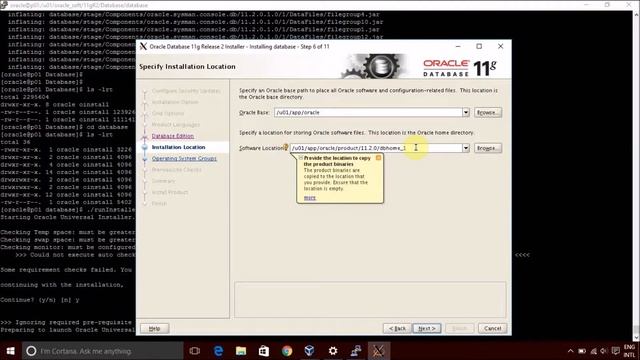Click into the Oracle Base path field
Image resolution: width=640 pixels, height=360 pixels.
pyautogui.click(x=368, y=112)
